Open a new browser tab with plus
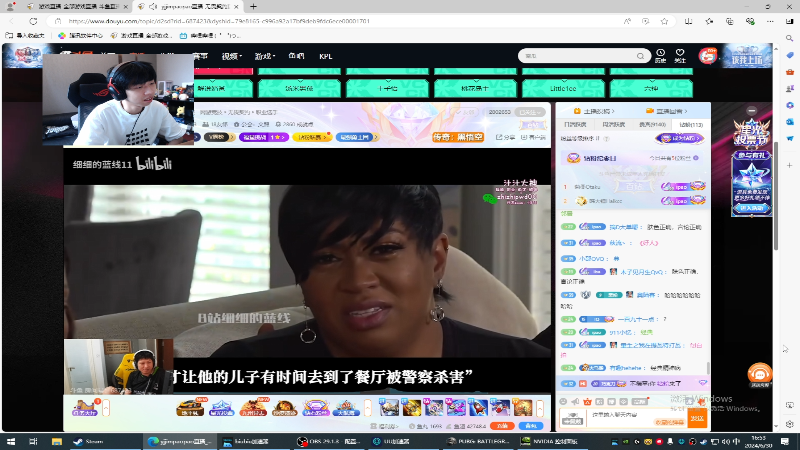800x450 pixels. [253, 7]
